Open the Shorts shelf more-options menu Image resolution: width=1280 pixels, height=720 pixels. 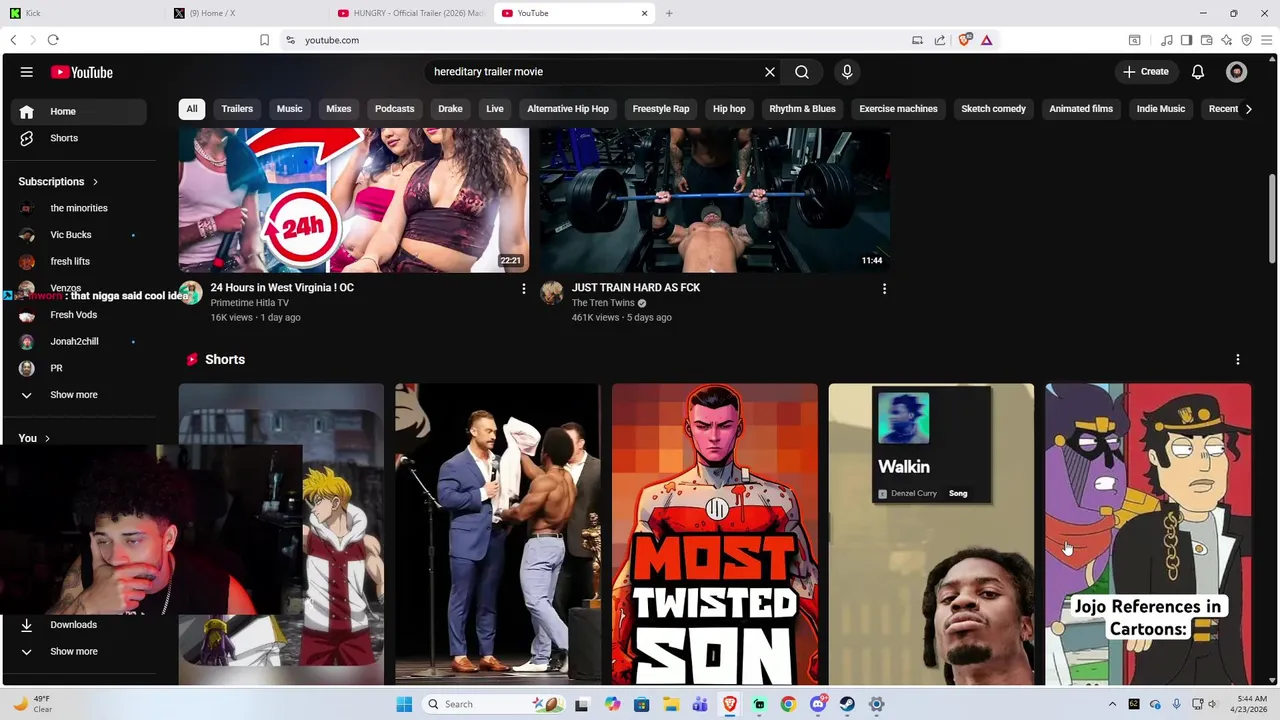click(x=1238, y=360)
